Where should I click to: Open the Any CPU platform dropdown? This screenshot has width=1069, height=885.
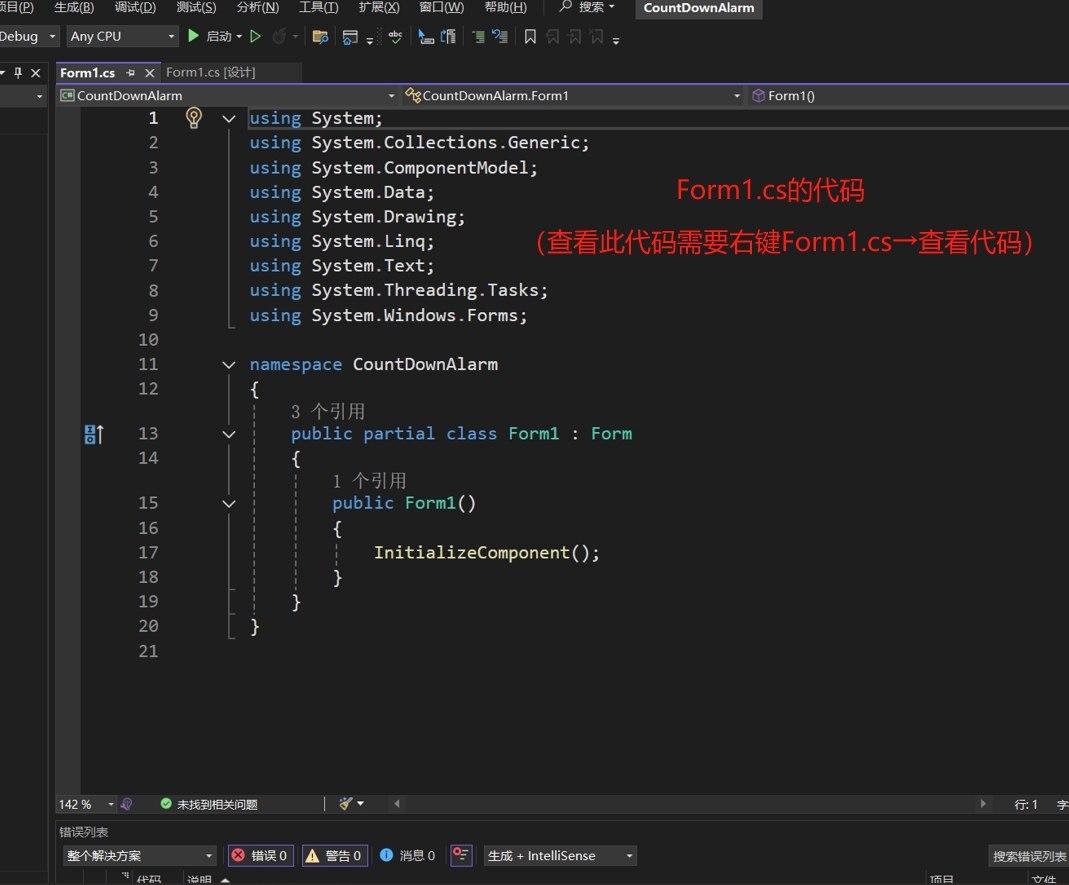(x=123, y=36)
